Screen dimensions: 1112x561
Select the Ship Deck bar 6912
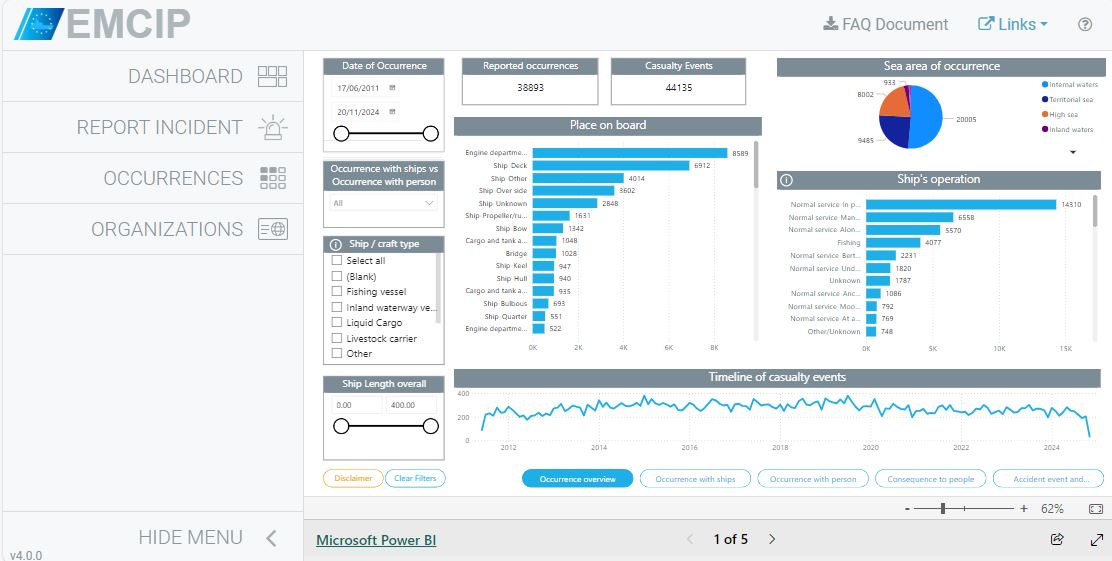coord(611,165)
